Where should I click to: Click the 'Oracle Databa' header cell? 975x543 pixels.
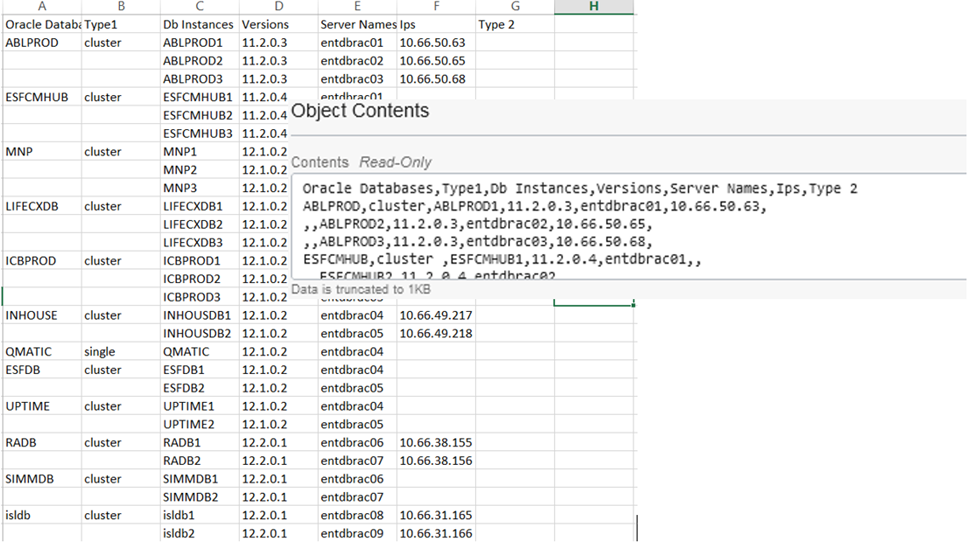42,24
